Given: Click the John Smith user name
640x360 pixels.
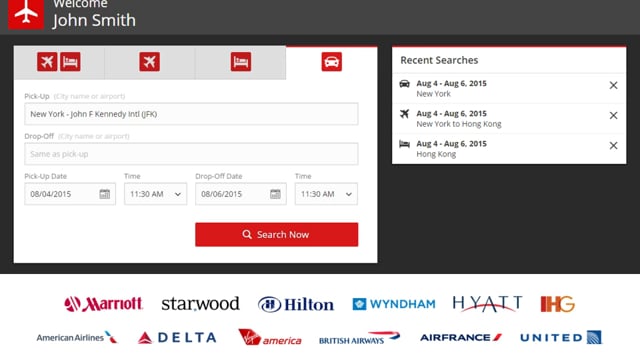Looking at the screenshot, I should point(94,20).
